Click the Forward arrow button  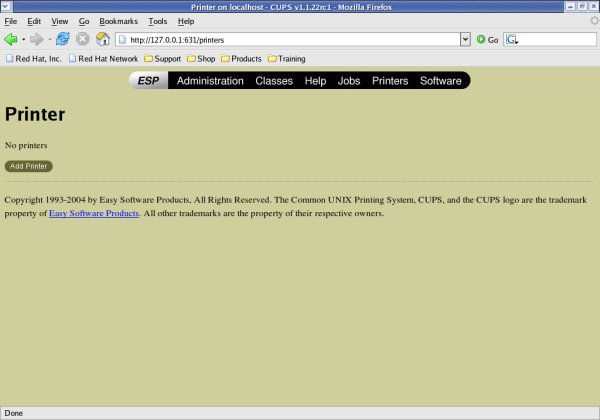tap(36, 39)
